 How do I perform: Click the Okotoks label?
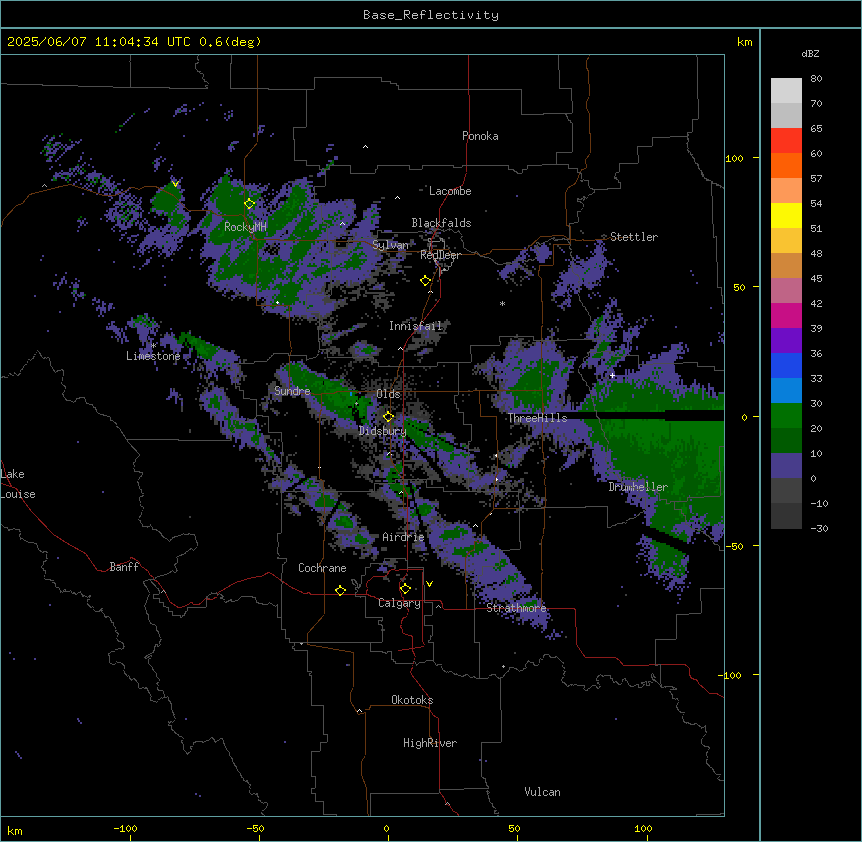(412, 700)
